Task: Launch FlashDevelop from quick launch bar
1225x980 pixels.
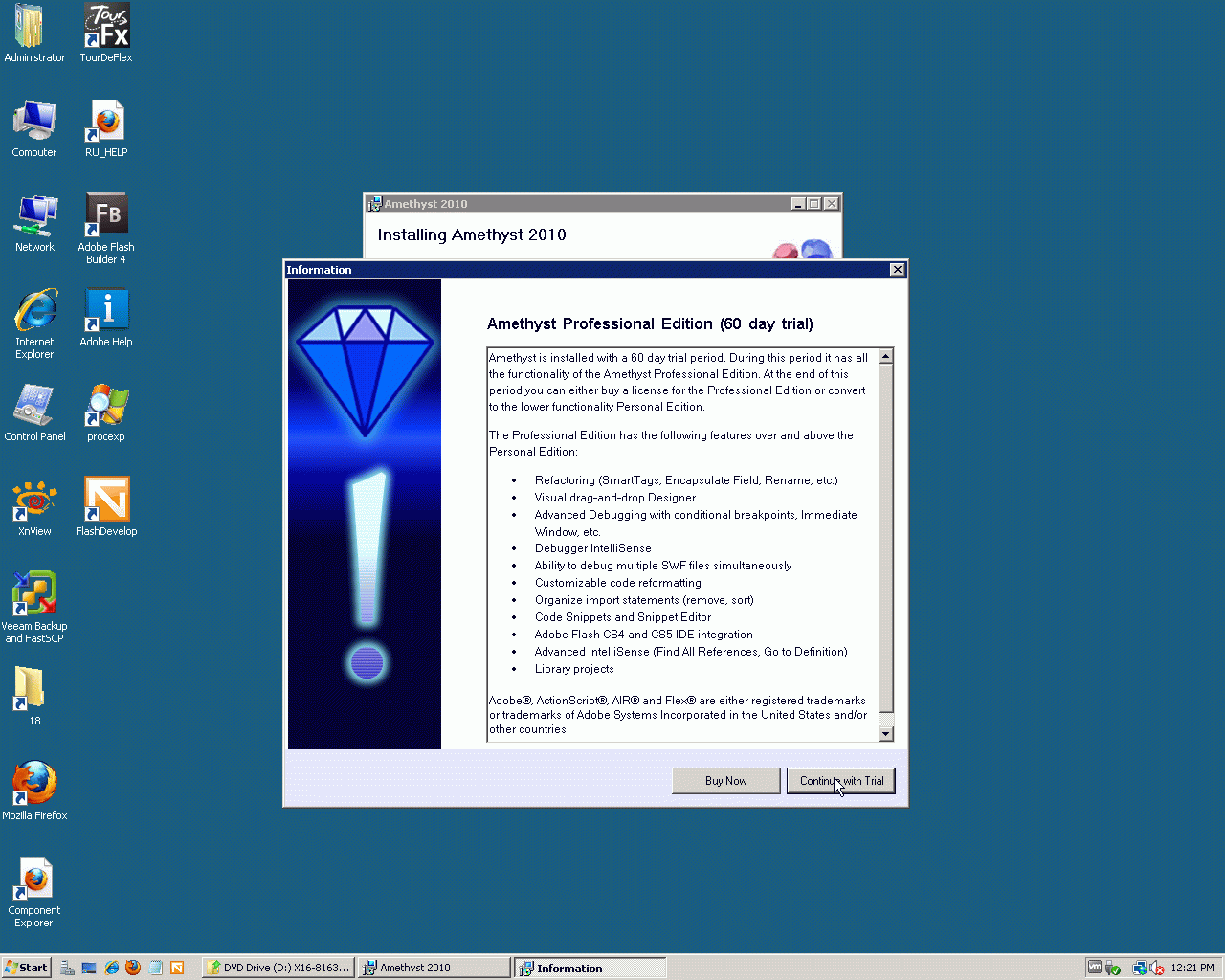Action: [x=177, y=968]
